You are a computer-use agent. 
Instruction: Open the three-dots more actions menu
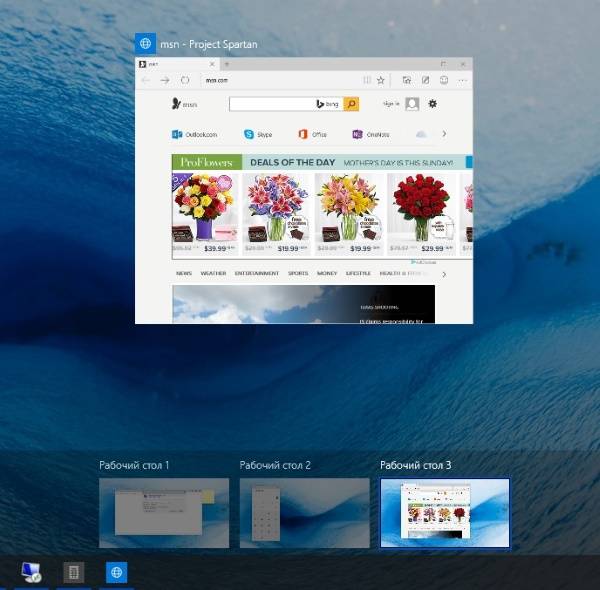[x=463, y=80]
